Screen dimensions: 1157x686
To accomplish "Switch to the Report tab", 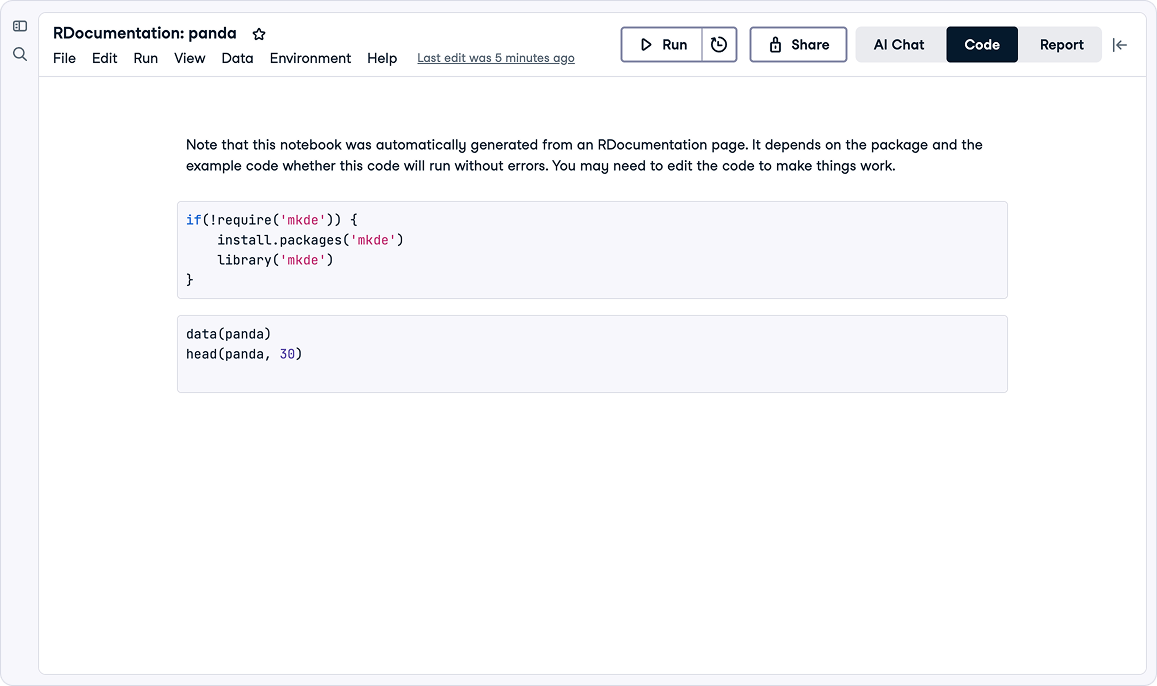I will 1061,45.
